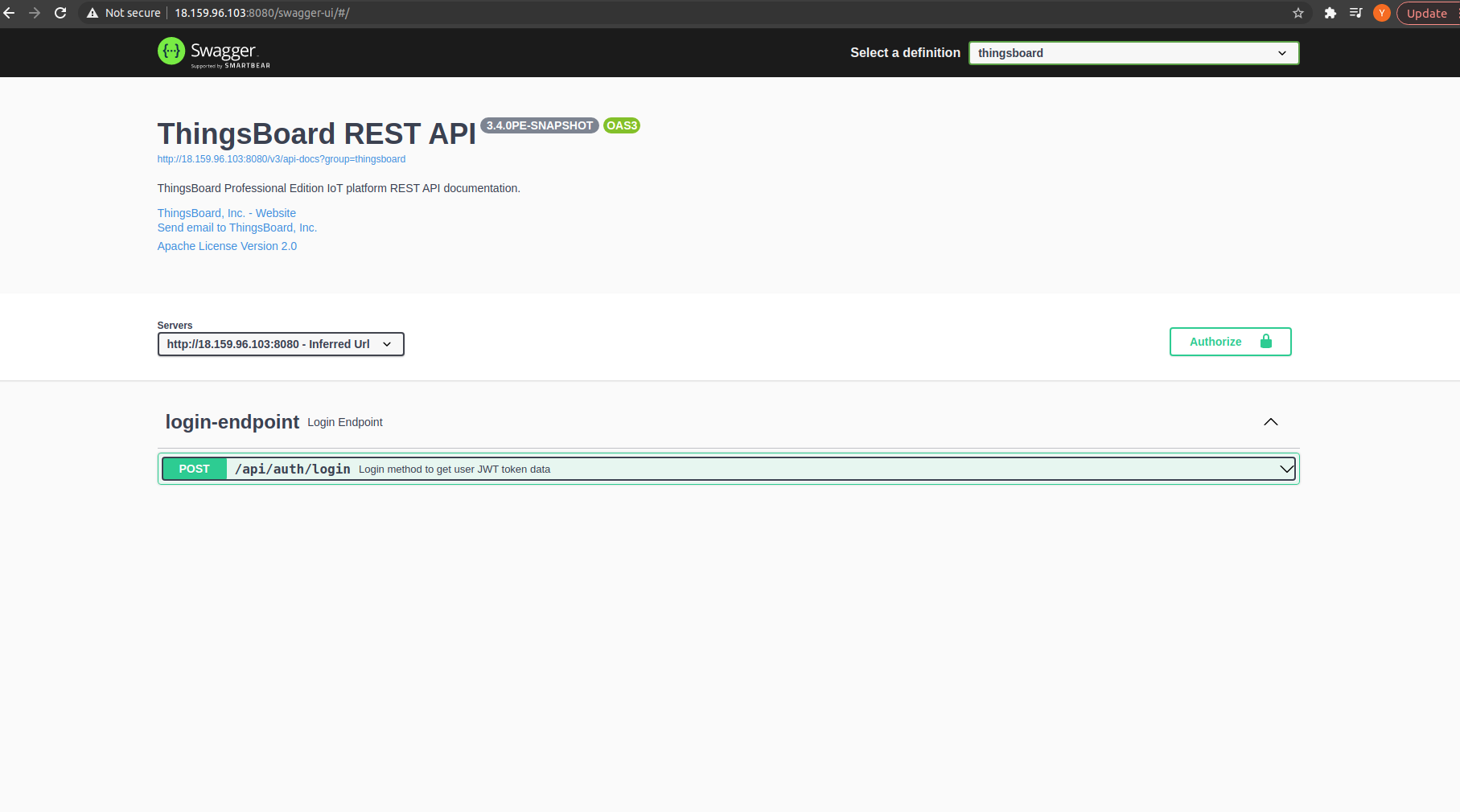This screenshot has width=1460, height=812.
Task: Open the ThingsBoard, Inc. Website link
Action: click(x=226, y=212)
